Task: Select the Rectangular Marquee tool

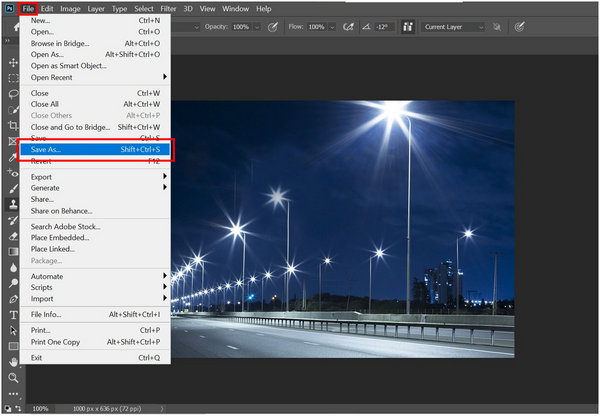Action: coord(13,78)
